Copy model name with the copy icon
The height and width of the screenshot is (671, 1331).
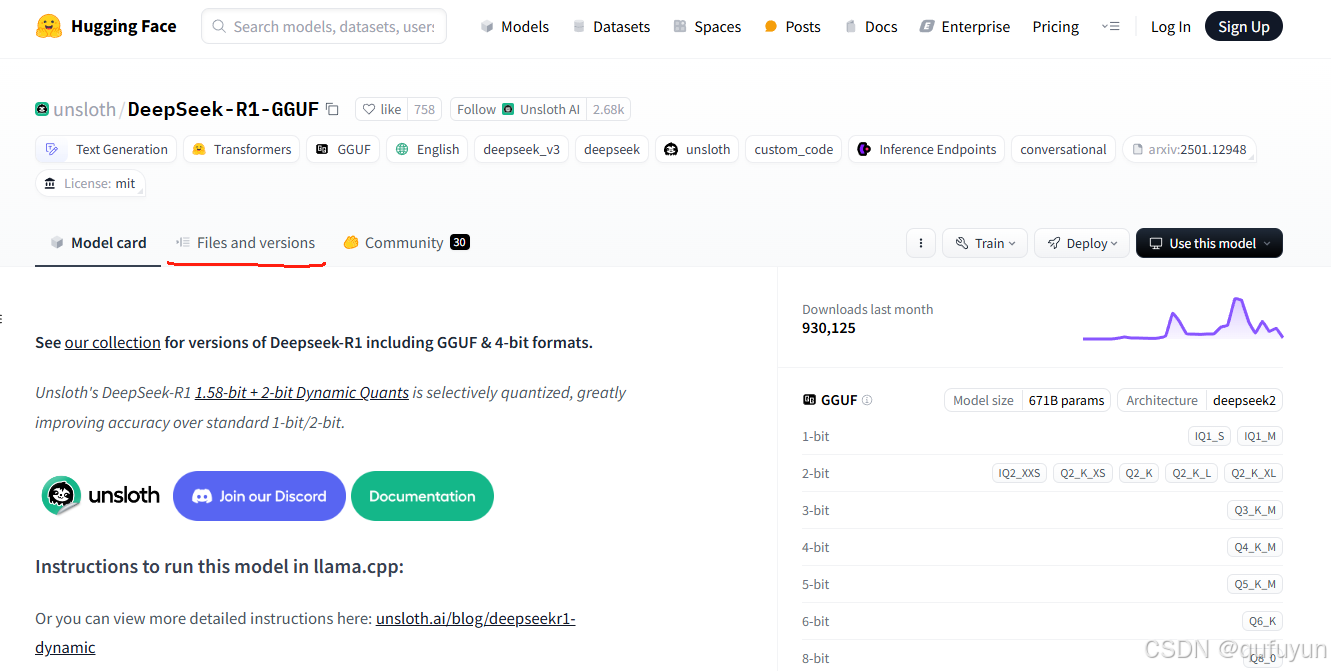click(x=333, y=109)
